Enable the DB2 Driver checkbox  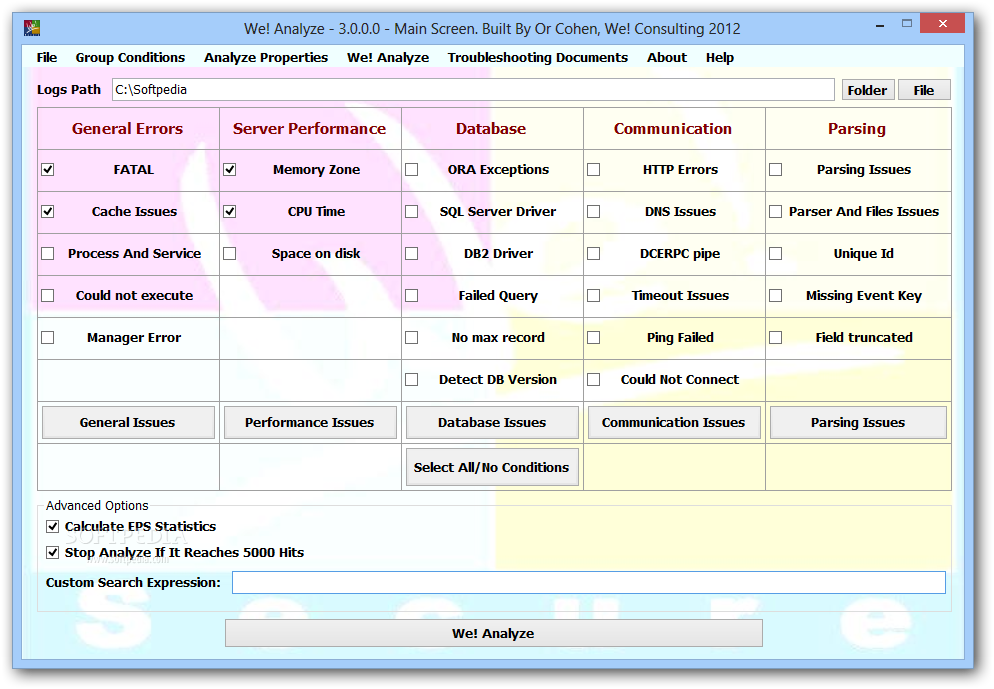(412, 254)
